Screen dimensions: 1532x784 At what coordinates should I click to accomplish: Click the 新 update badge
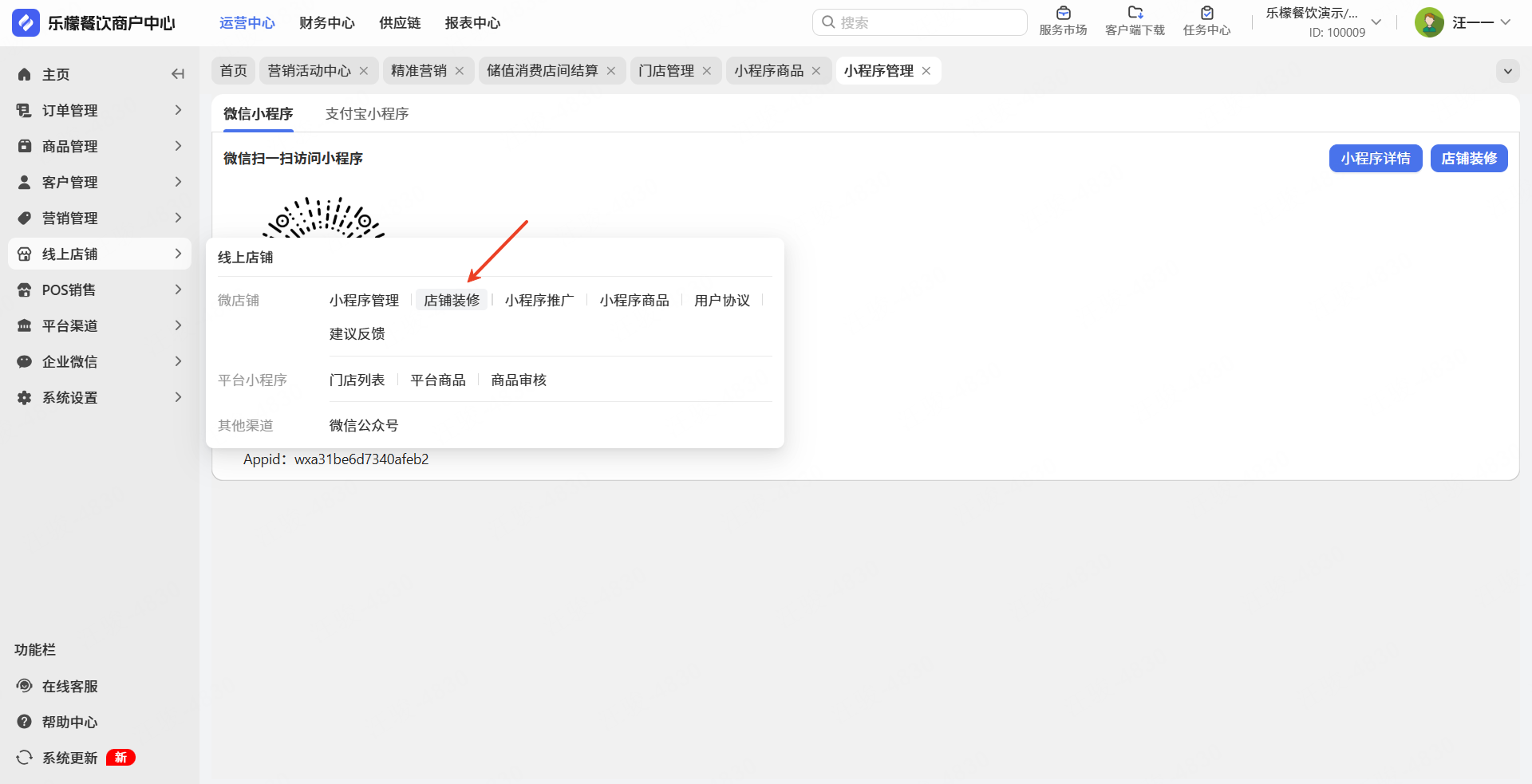point(120,758)
